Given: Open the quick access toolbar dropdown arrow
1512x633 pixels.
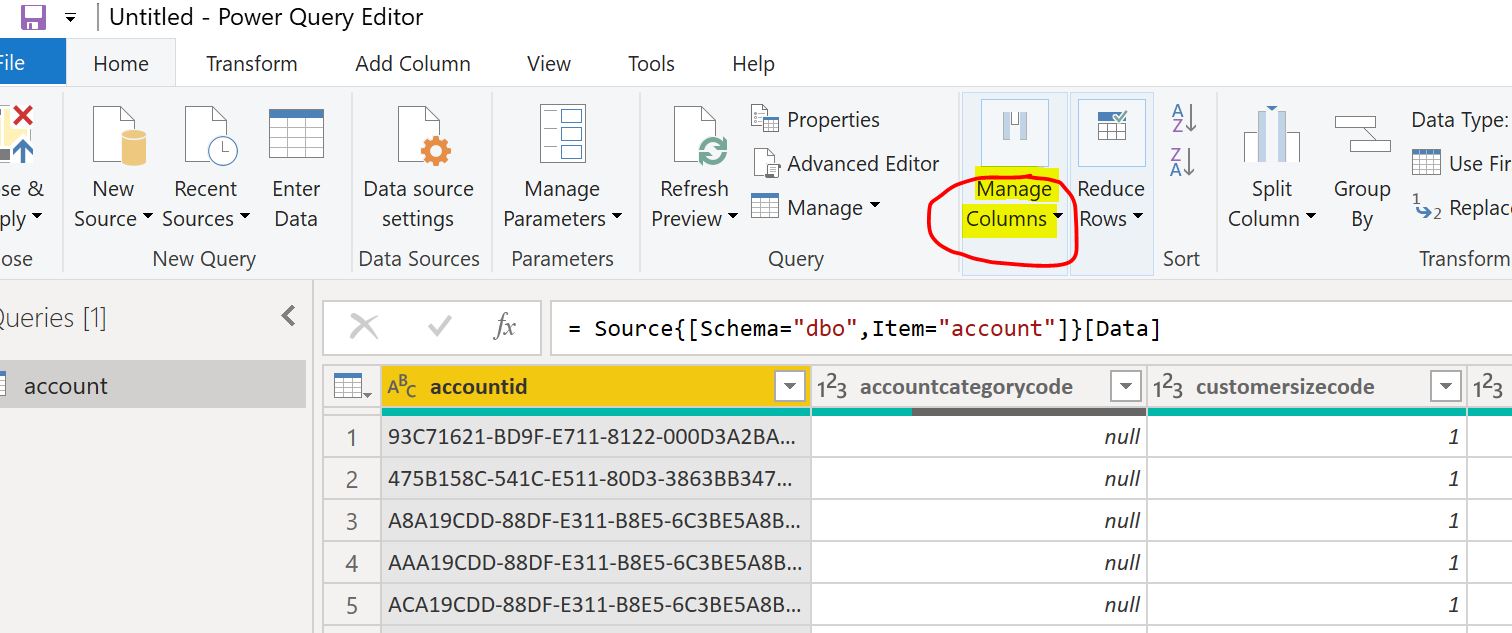Looking at the screenshot, I should tap(70, 18).
